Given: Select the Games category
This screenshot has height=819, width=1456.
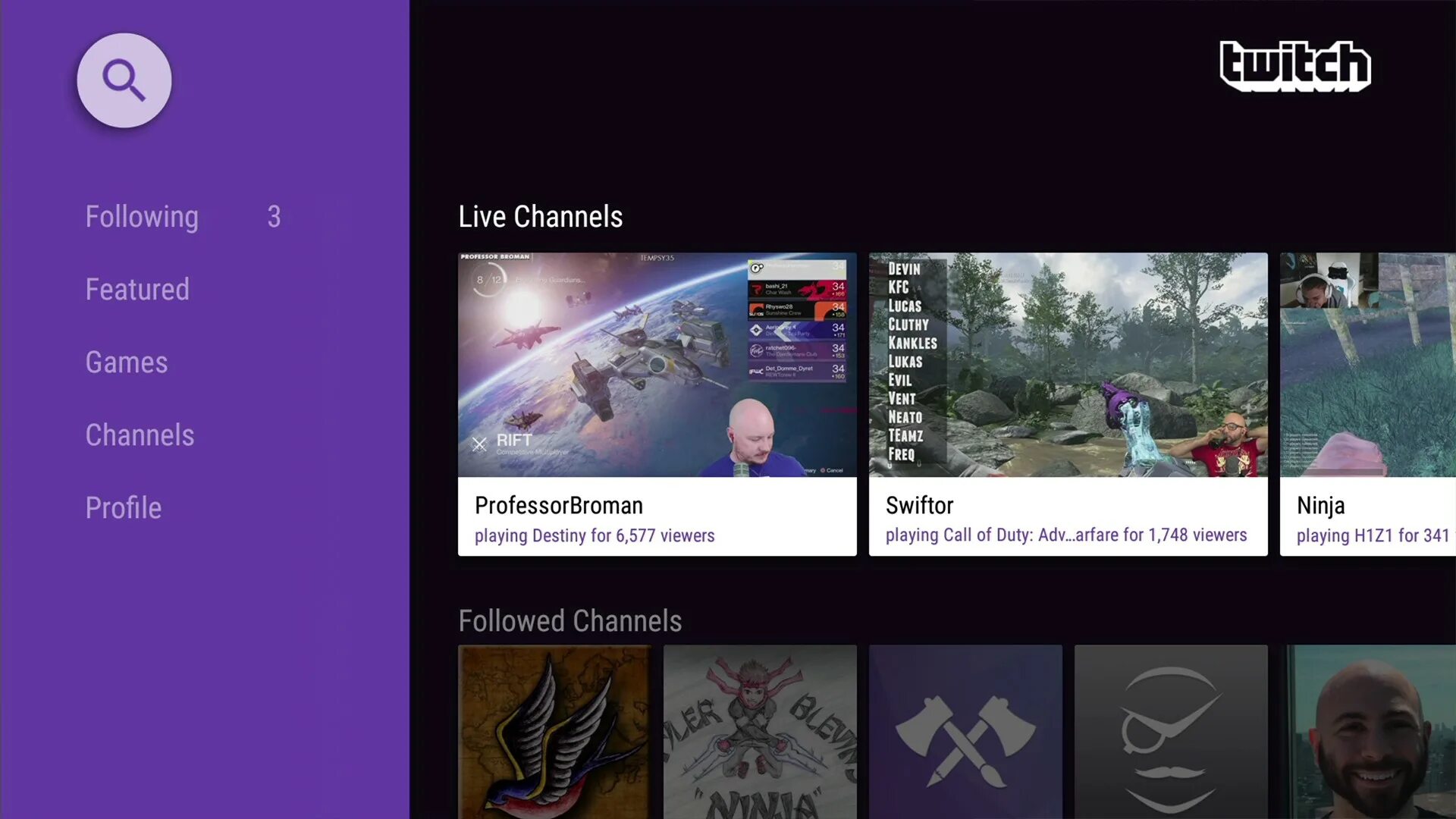Looking at the screenshot, I should pos(127,362).
